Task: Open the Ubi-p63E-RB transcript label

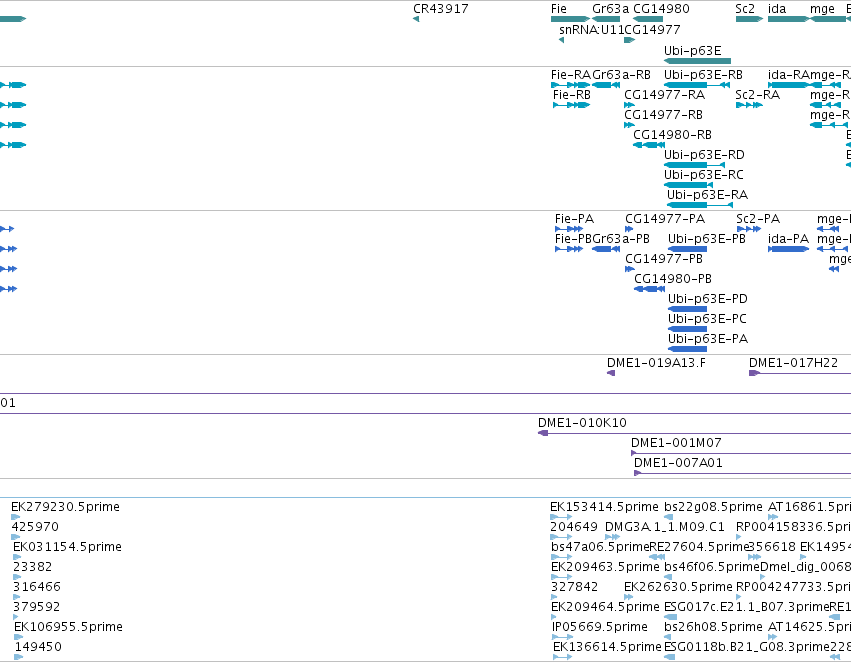Action: 703,75
